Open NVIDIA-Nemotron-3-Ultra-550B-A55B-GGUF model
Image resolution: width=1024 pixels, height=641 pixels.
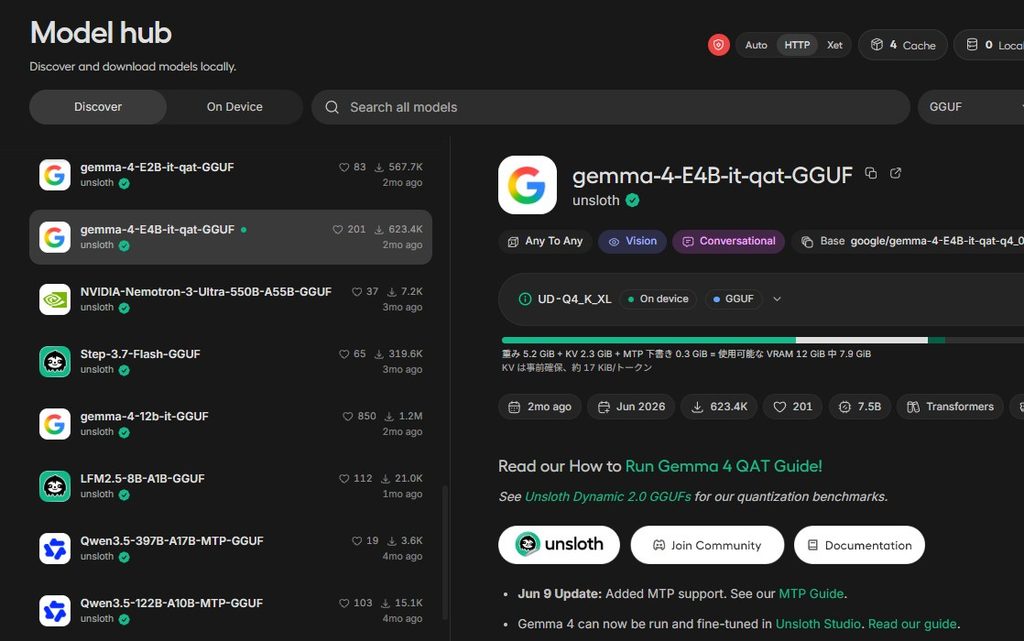[x=231, y=299]
